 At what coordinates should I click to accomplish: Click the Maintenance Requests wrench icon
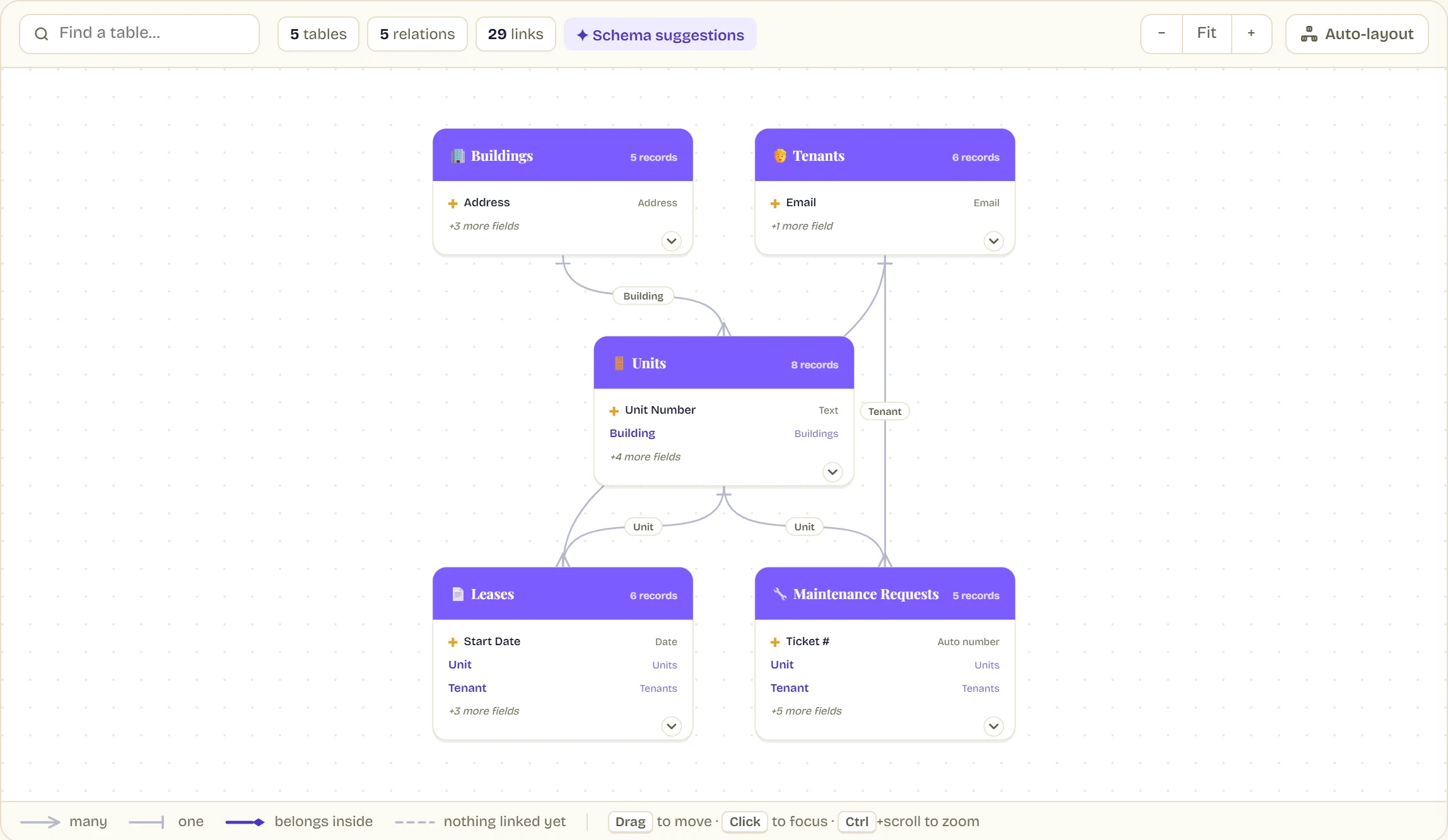780,594
